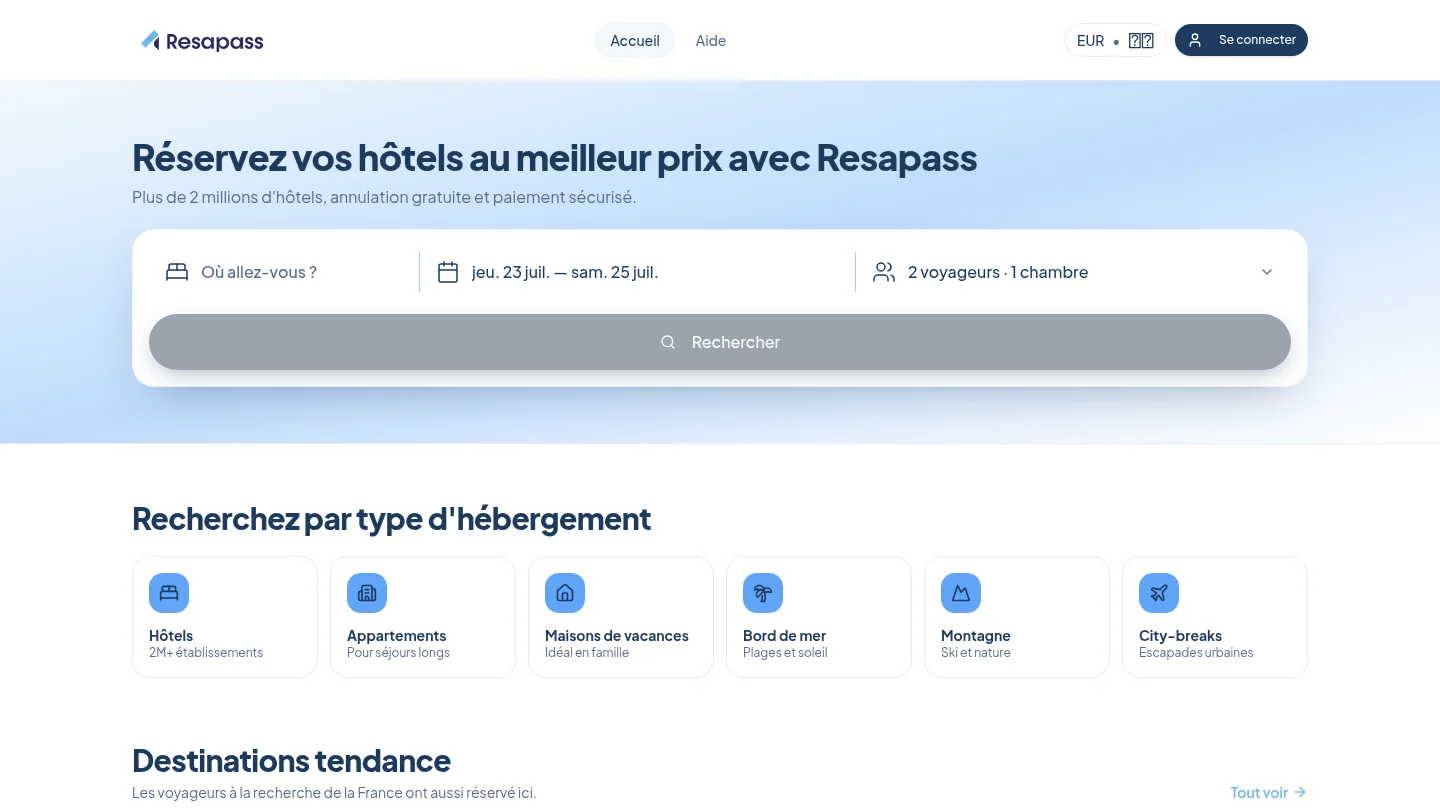Click the Appartements building icon
Image resolution: width=1440 pixels, height=810 pixels.
pyautogui.click(x=367, y=593)
